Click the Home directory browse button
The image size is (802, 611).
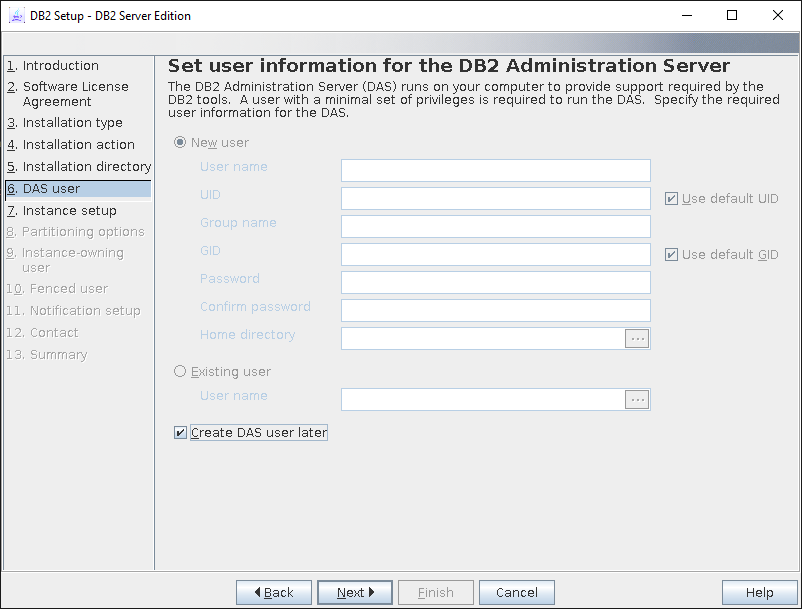637,339
